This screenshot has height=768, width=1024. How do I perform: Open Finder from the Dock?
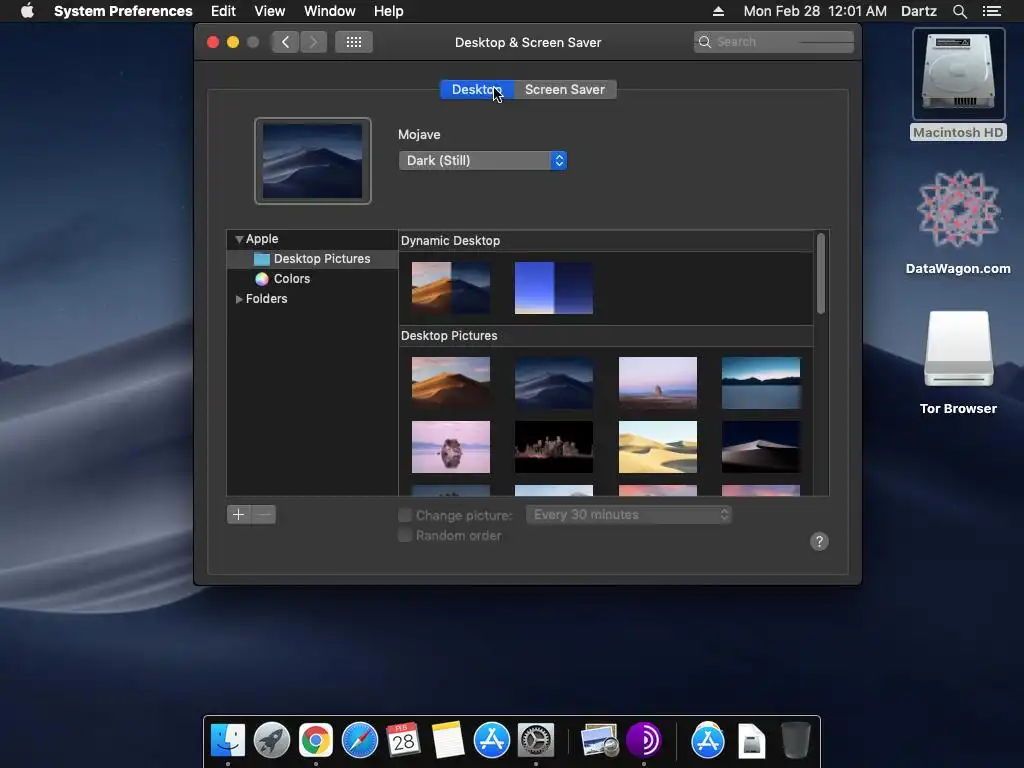[227, 740]
